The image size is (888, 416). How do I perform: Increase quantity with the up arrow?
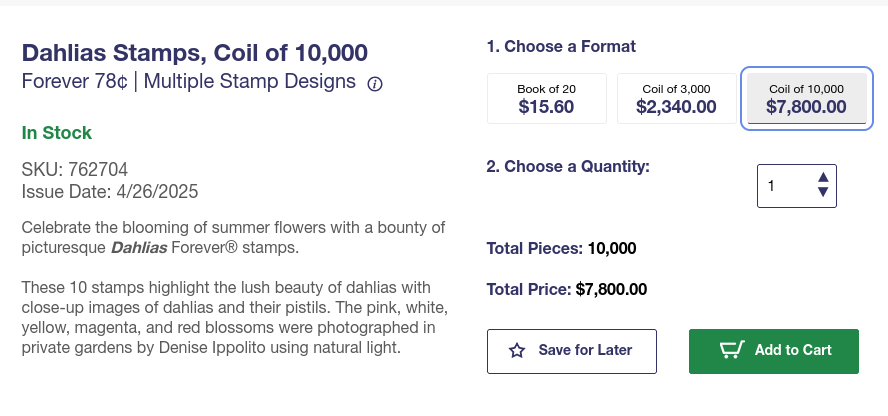pos(823,178)
